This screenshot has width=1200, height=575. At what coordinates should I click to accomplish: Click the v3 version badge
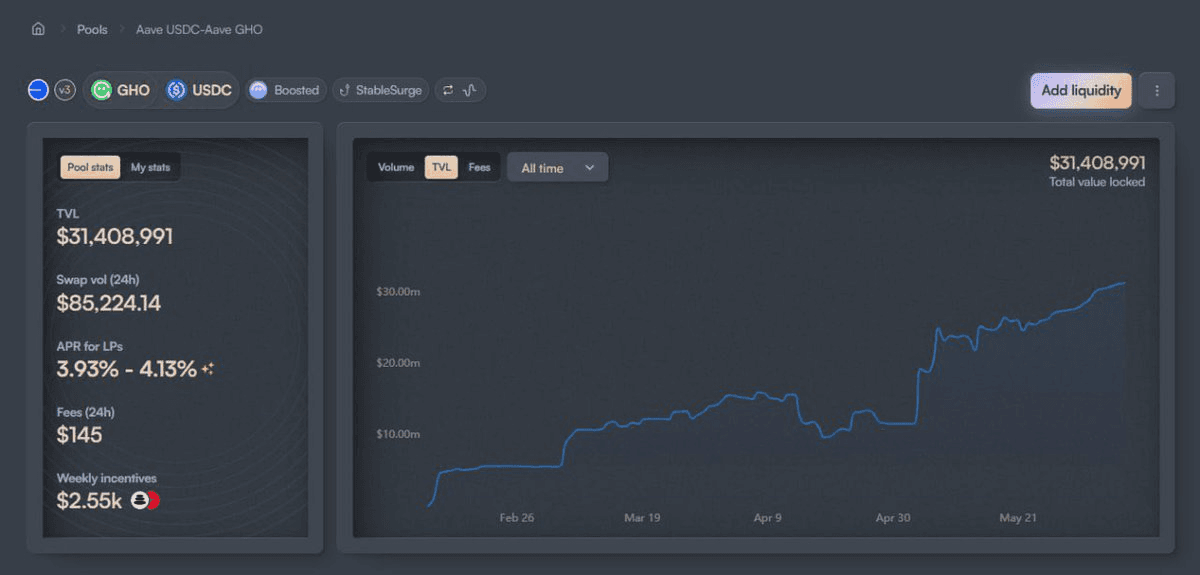65,90
